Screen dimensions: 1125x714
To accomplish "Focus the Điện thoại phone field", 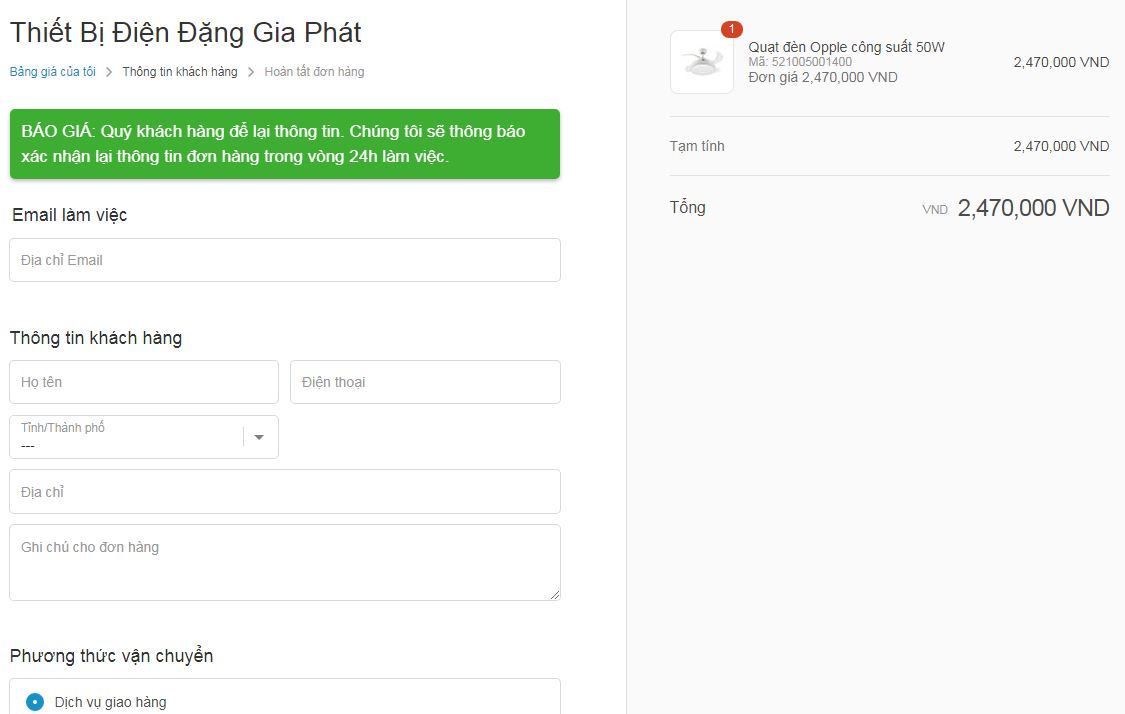I will tap(425, 382).
